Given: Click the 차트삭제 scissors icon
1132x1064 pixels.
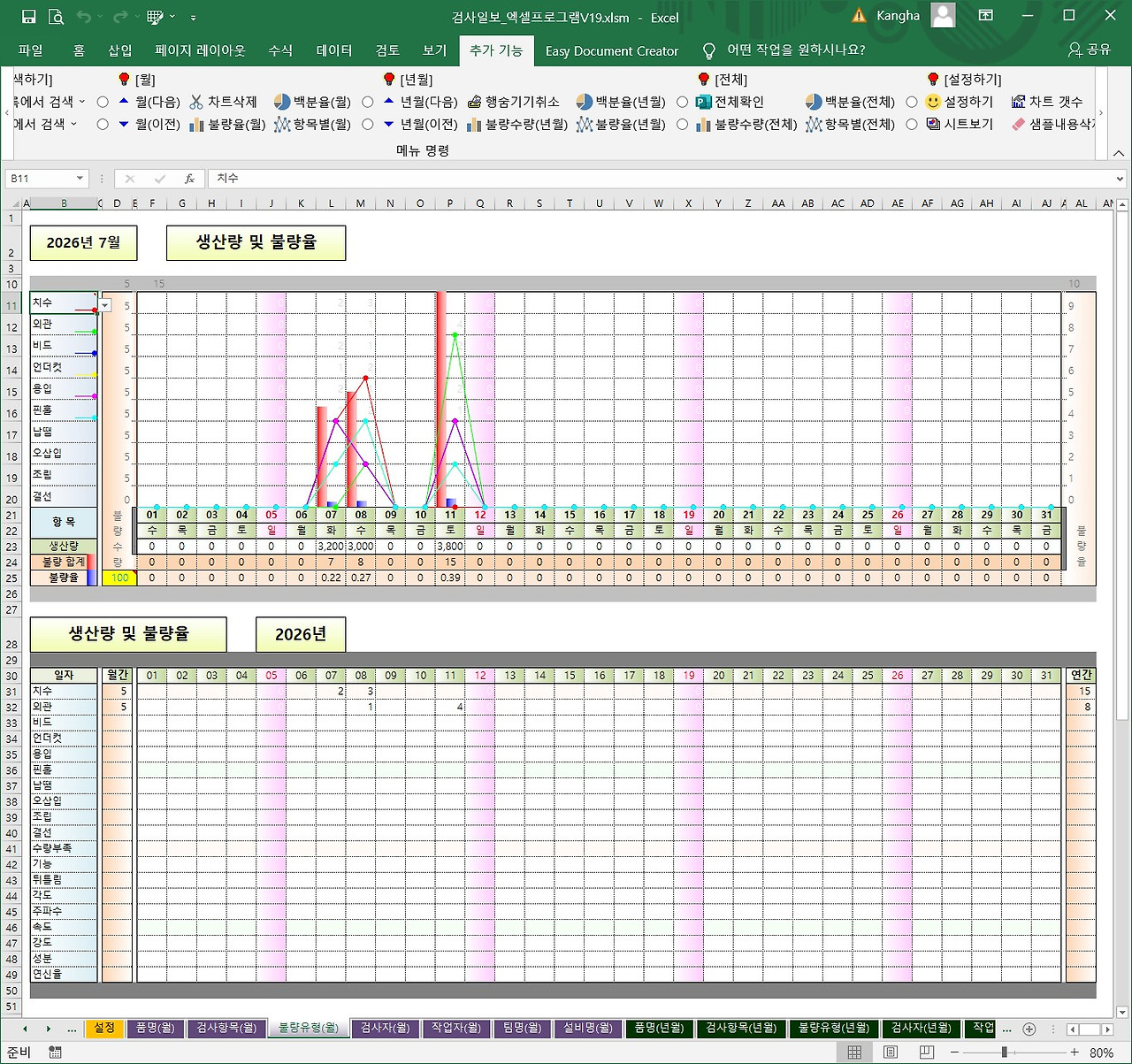Looking at the screenshot, I should [196, 103].
